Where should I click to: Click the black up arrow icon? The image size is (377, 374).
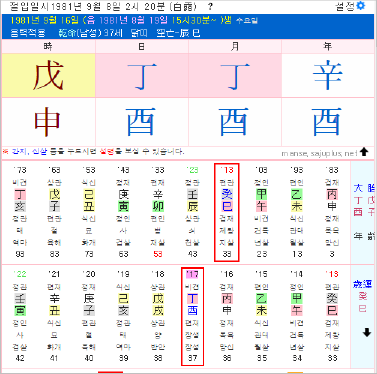click(x=364, y=152)
